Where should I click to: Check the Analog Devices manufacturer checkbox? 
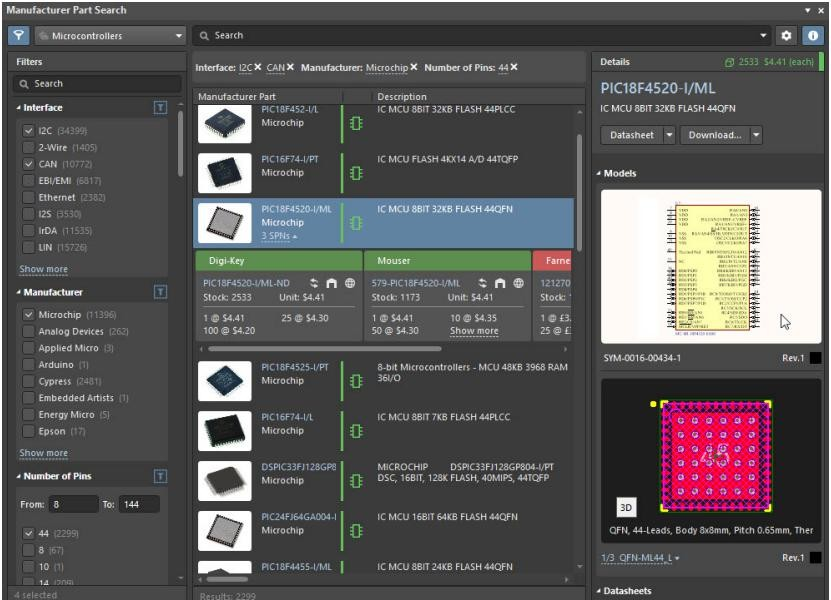pos(29,331)
